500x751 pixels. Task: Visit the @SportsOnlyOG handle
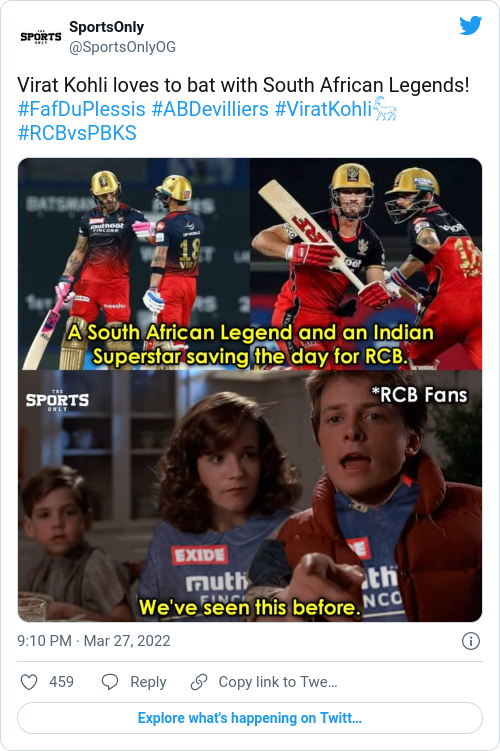point(122,47)
